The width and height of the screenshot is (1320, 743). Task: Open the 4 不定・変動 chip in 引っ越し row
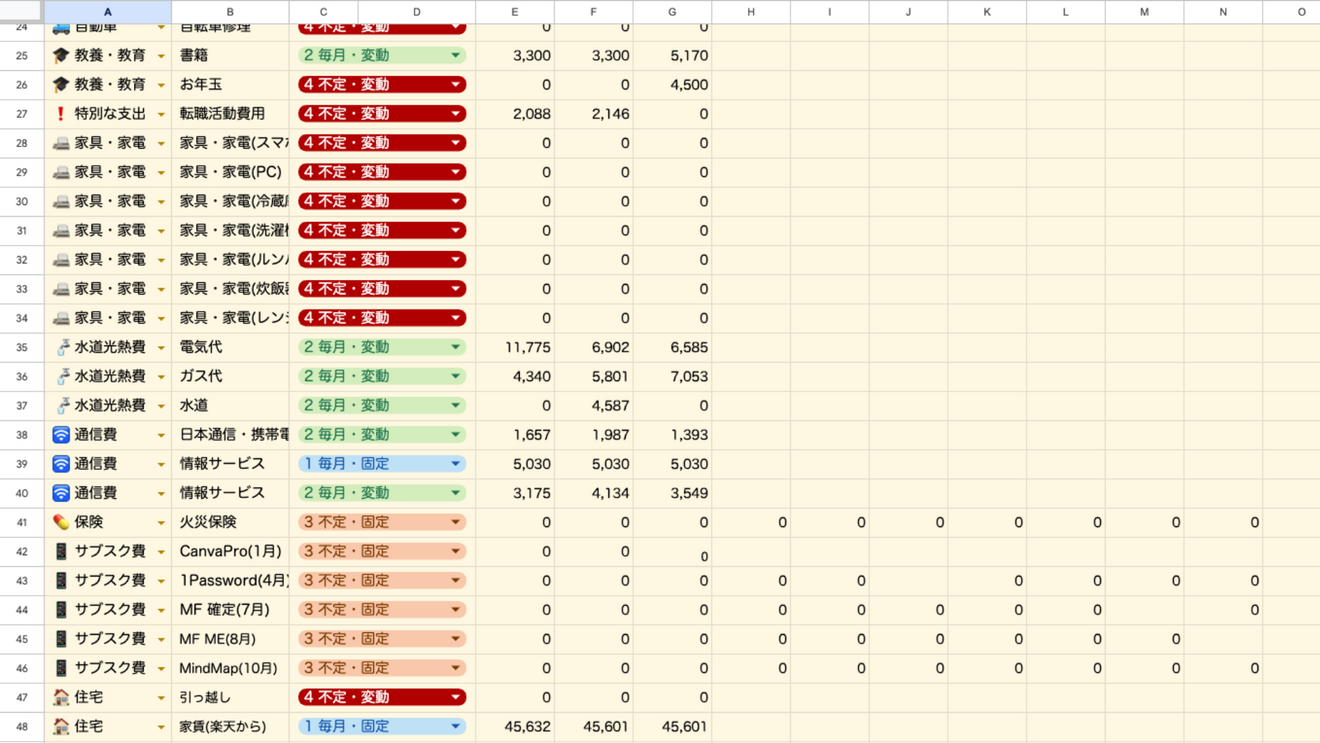382,697
